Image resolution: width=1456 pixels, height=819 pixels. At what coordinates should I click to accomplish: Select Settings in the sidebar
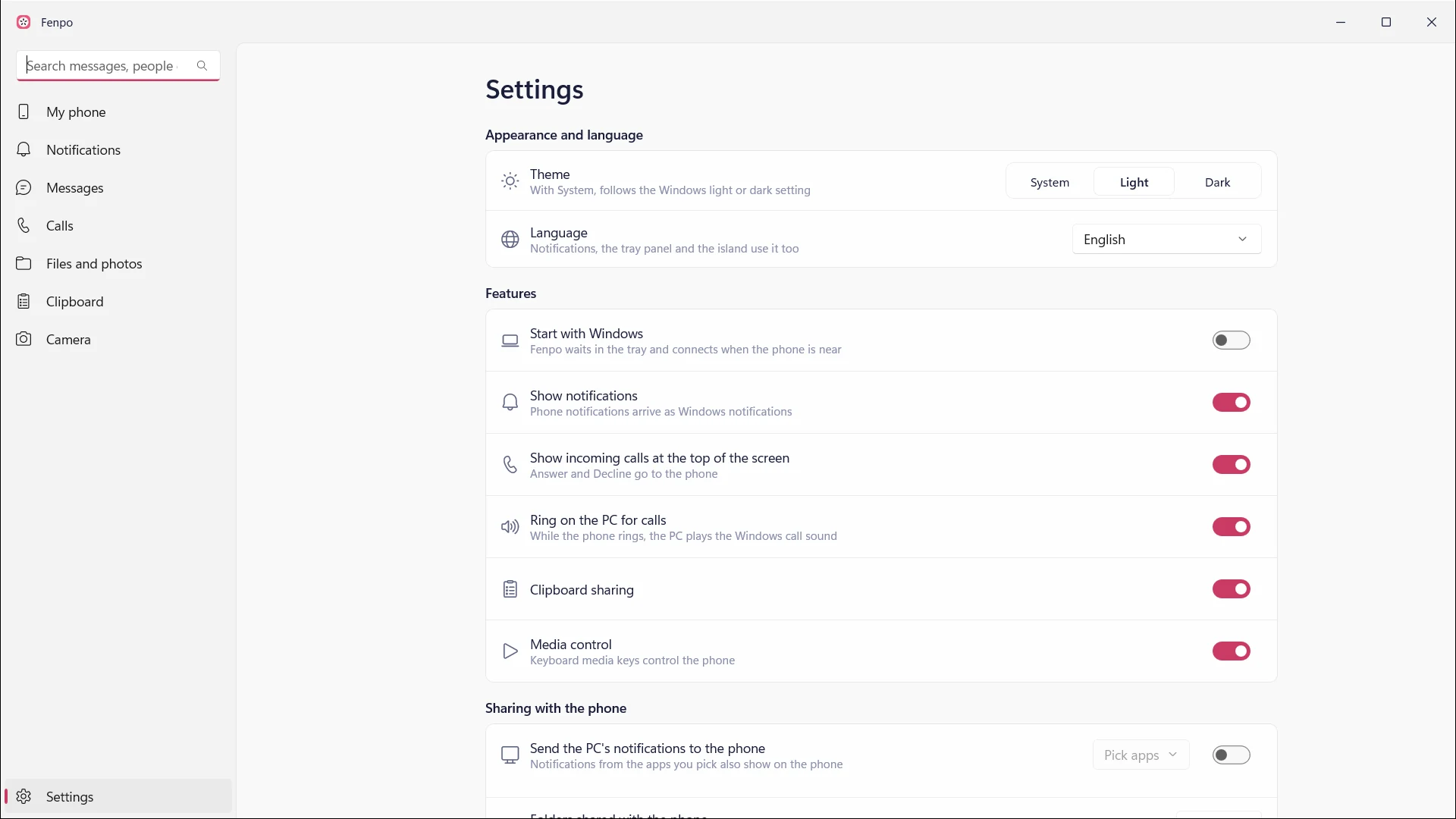(118, 796)
